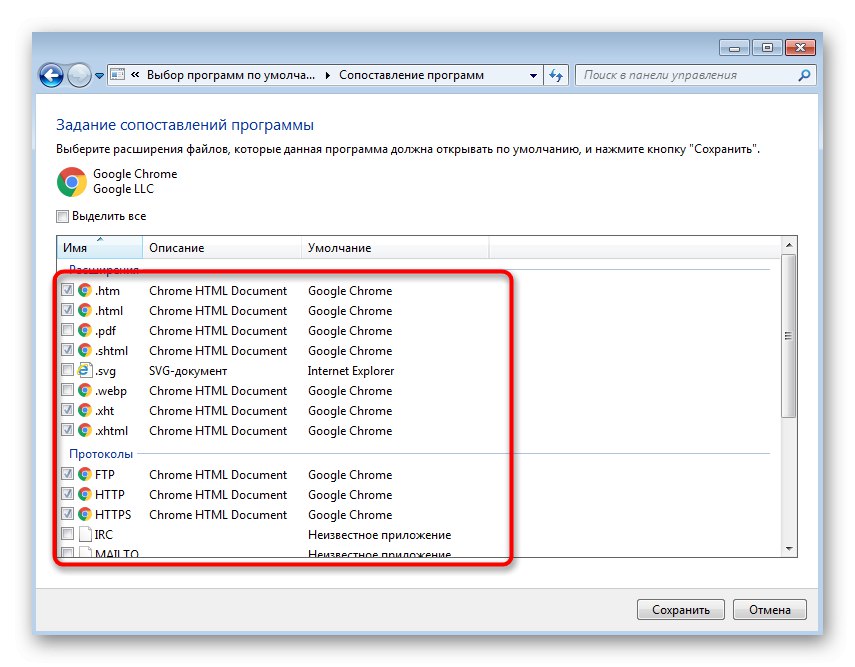Toggle the 'Выделить все' checkbox
855x667 pixels.
click(63, 216)
